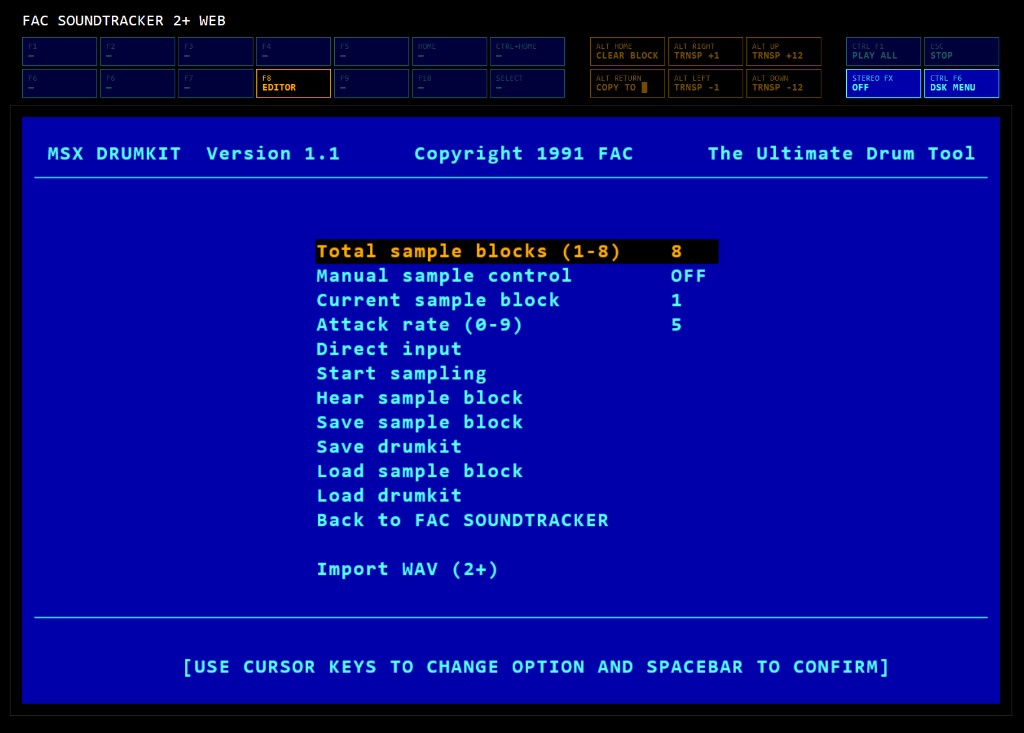Image resolution: width=1024 pixels, height=733 pixels.
Task: Choose Hear sample block menu entry
Action: [420, 398]
